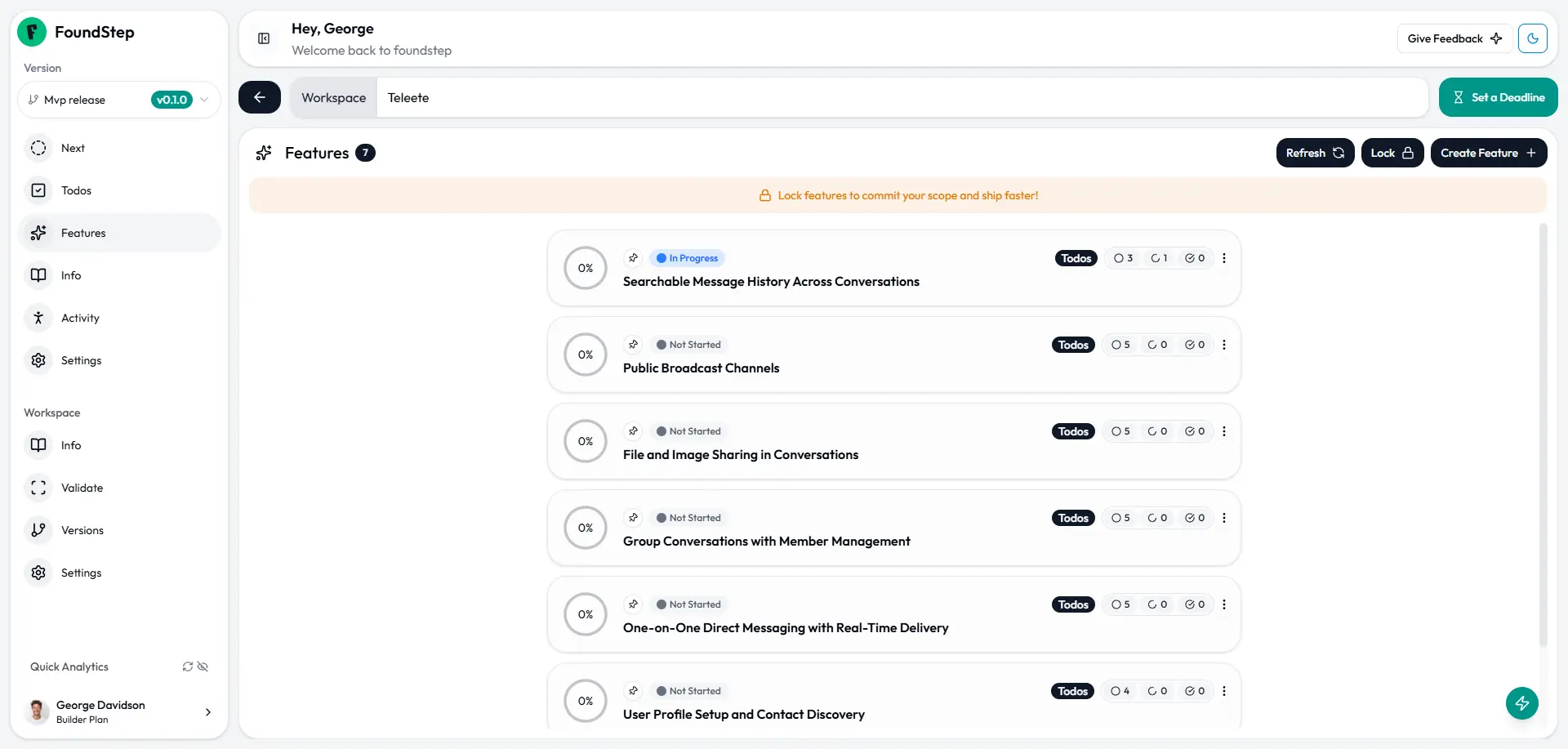Viewport: 1568px width, 749px height.
Task: Click completed todos count on Searchable Message History
Action: [1195, 258]
